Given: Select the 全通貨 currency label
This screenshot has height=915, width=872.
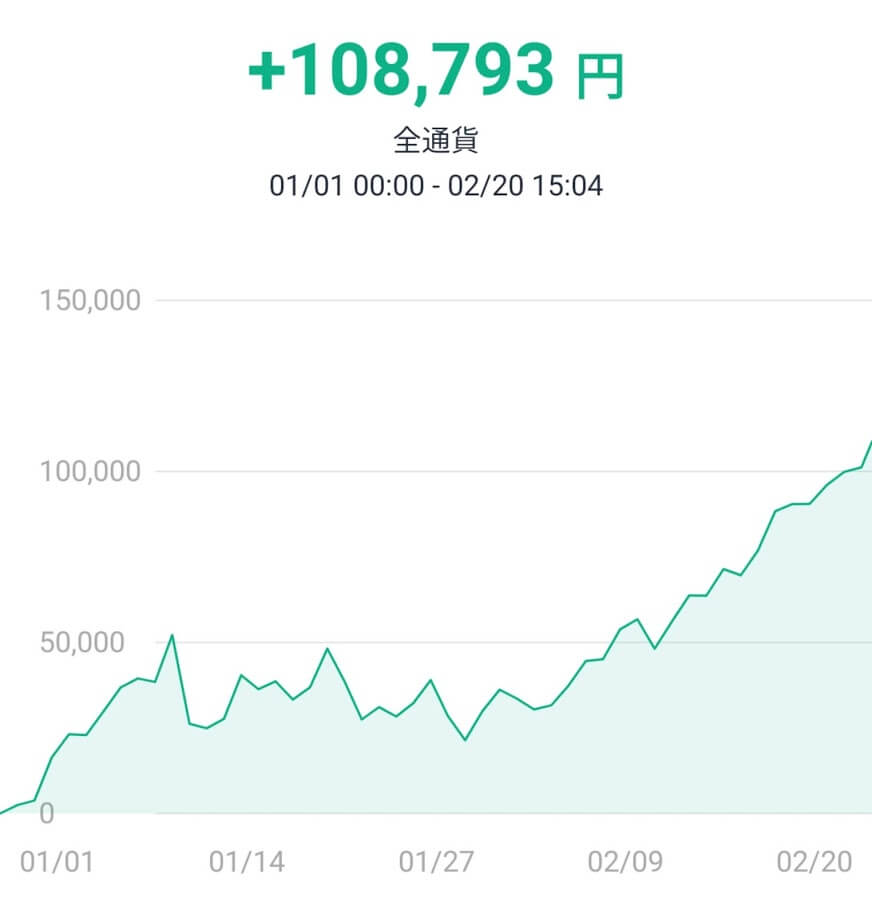Looking at the screenshot, I should 436,140.
